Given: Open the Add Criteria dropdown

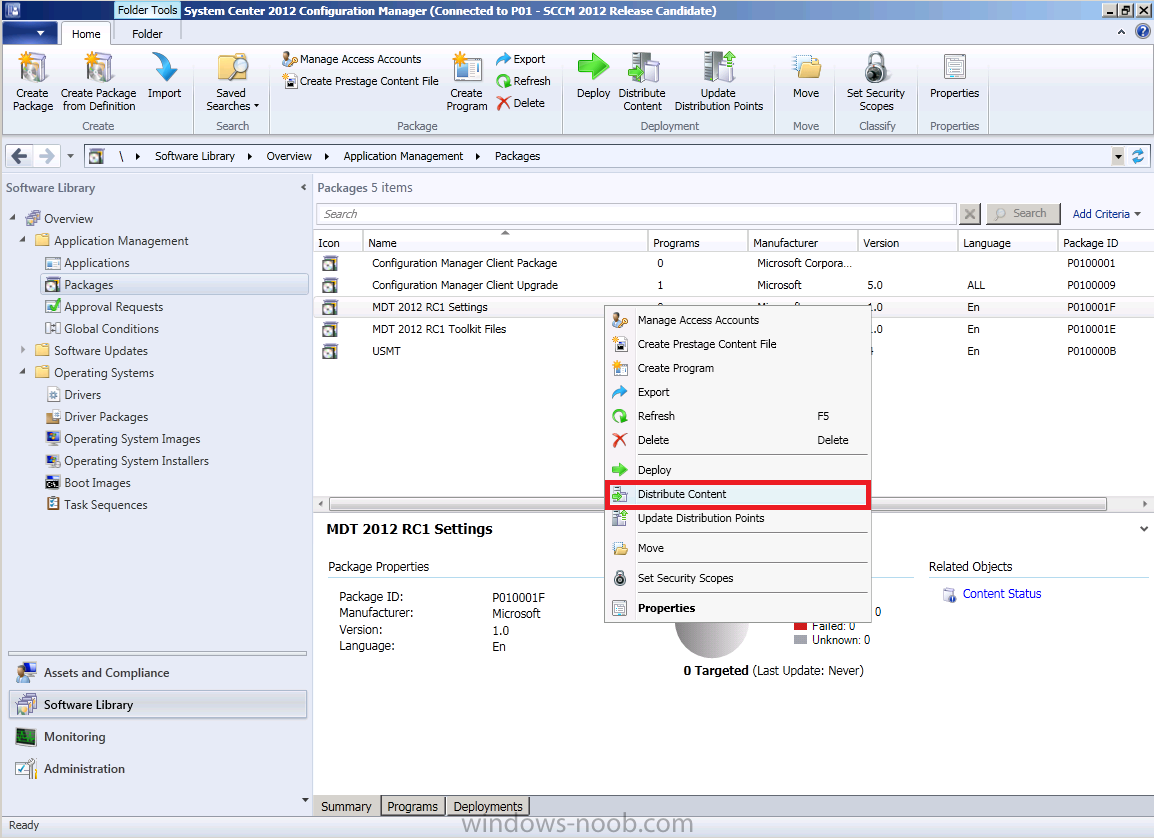Looking at the screenshot, I should pyautogui.click(x=1106, y=214).
